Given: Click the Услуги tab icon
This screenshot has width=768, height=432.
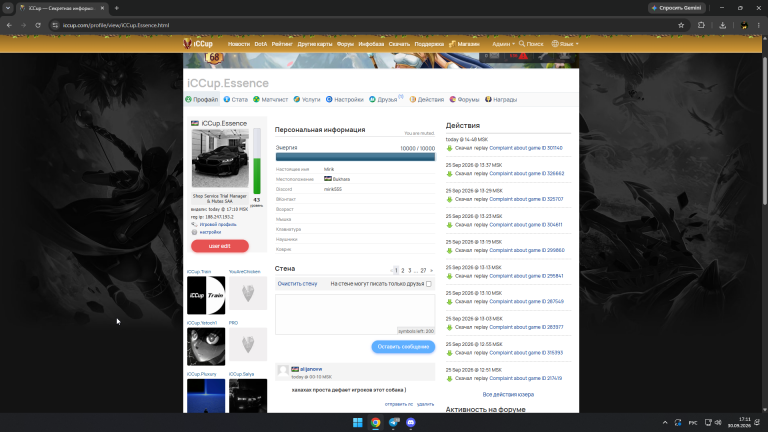Looking at the screenshot, I should tap(297, 99).
